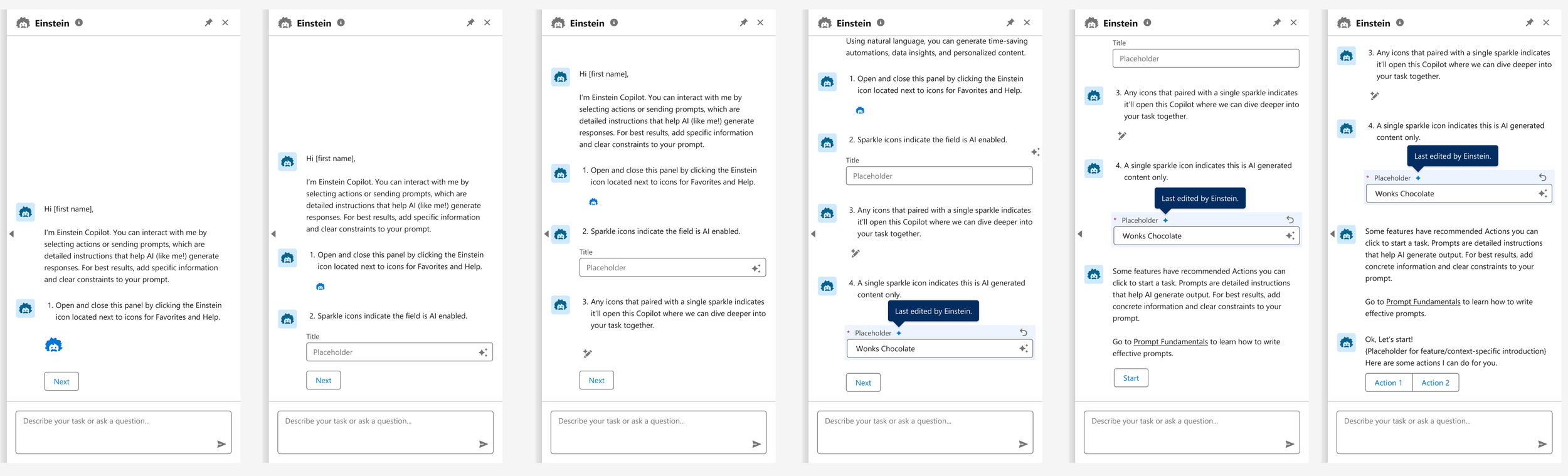
Task: Click Title Placeholder field in the second panel
Action: 400,352
